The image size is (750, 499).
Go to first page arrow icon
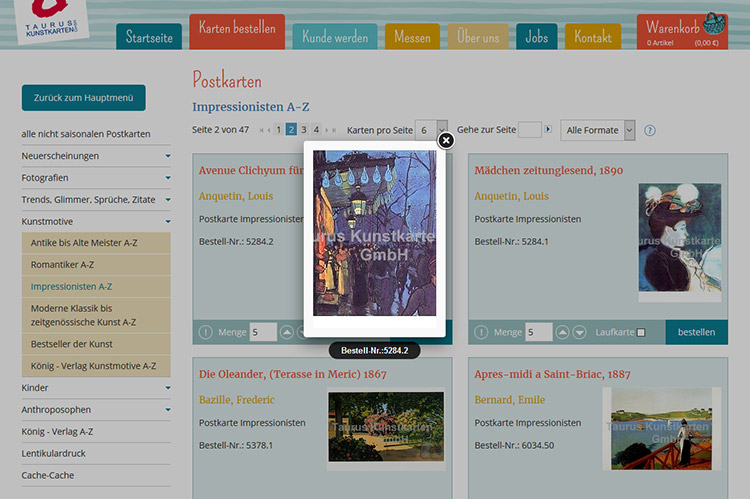(x=262, y=130)
